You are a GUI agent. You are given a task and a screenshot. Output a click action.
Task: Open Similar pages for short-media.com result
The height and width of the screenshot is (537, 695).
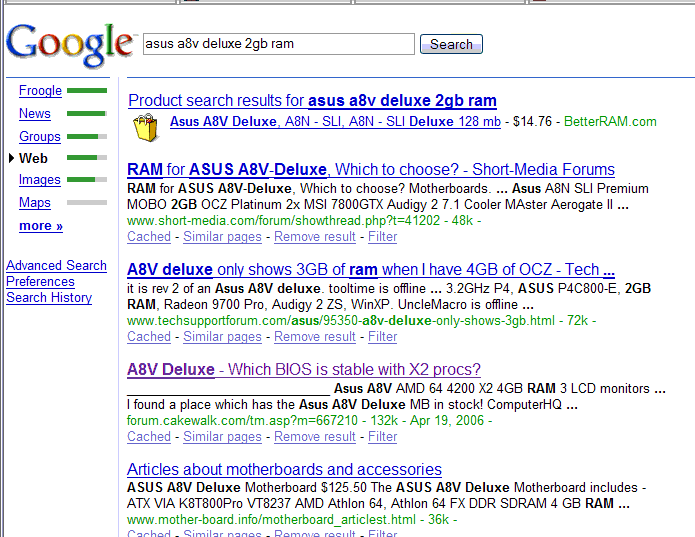click(x=223, y=237)
